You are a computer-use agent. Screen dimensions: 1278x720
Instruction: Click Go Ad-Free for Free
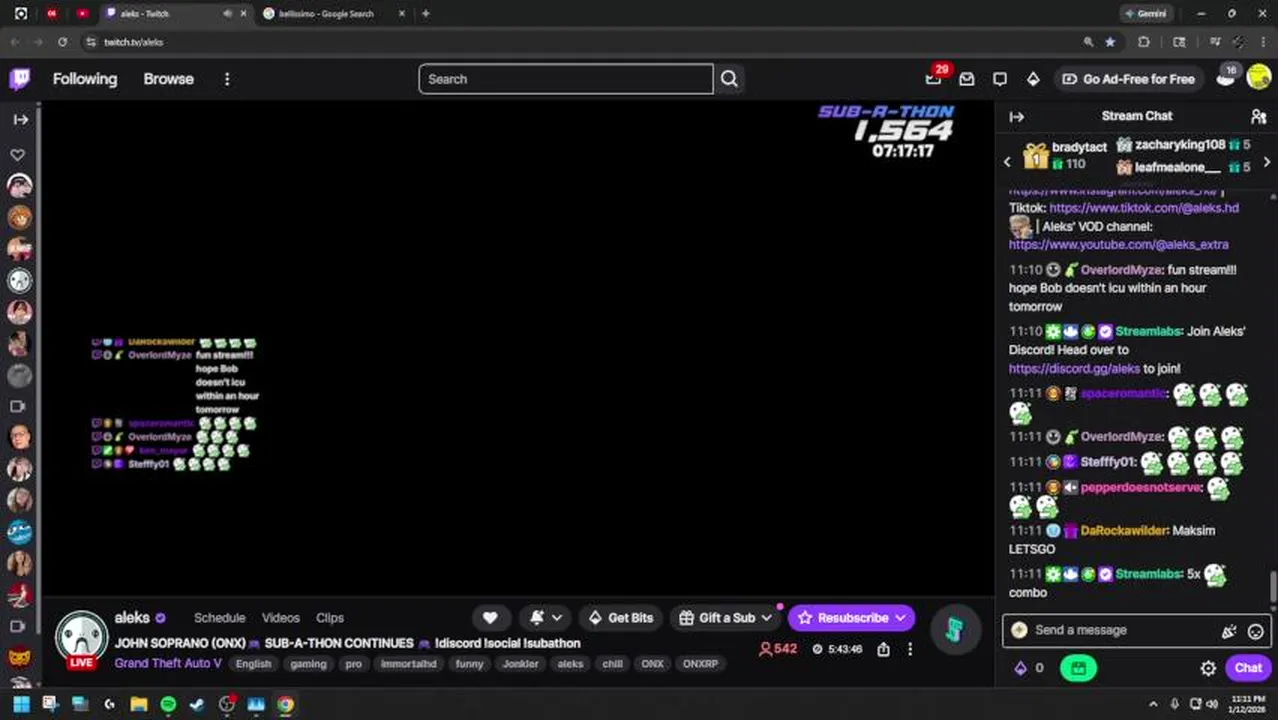click(1128, 79)
